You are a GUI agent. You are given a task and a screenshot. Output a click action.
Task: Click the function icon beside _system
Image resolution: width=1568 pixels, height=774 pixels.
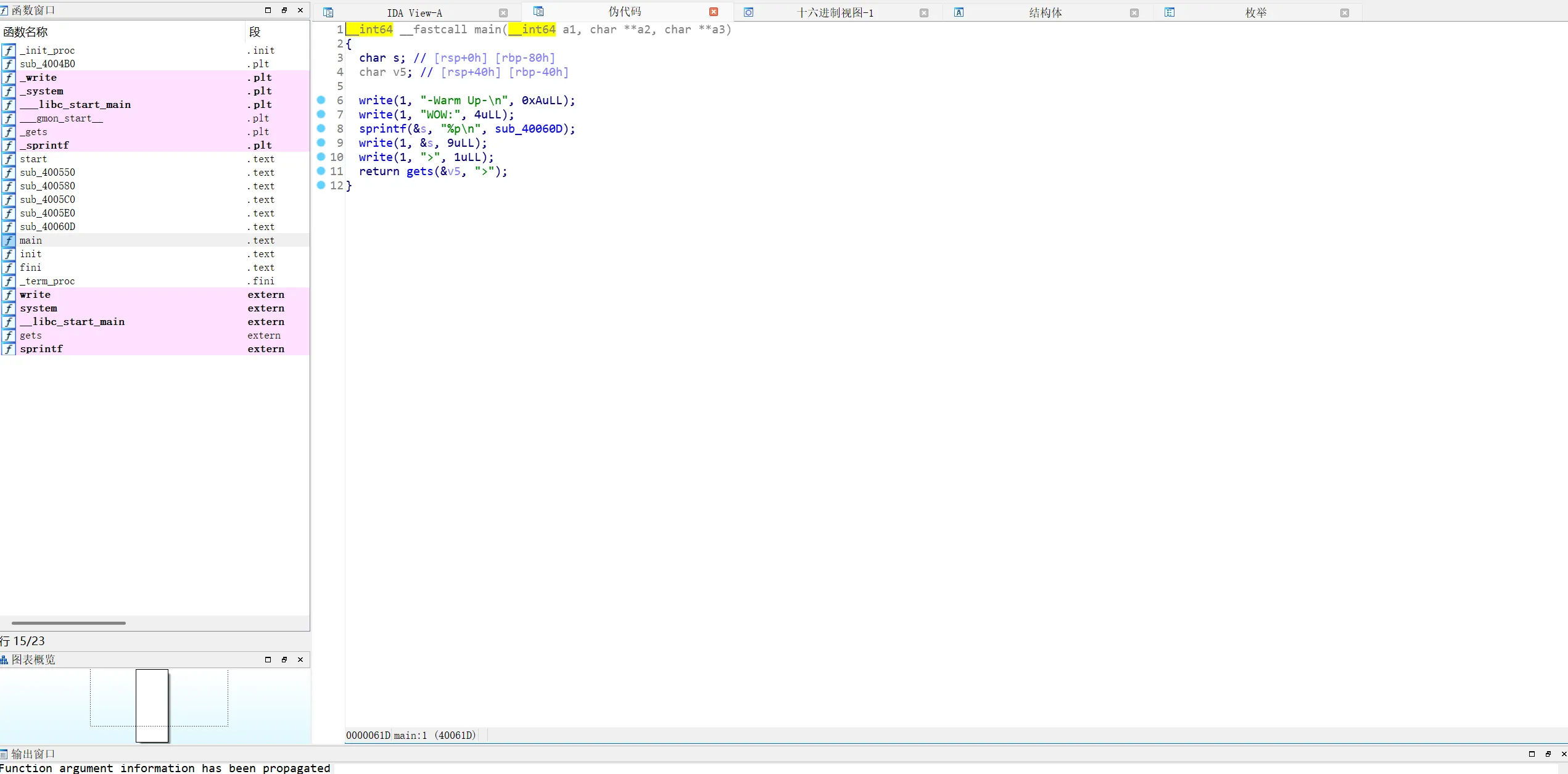coord(9,91)
